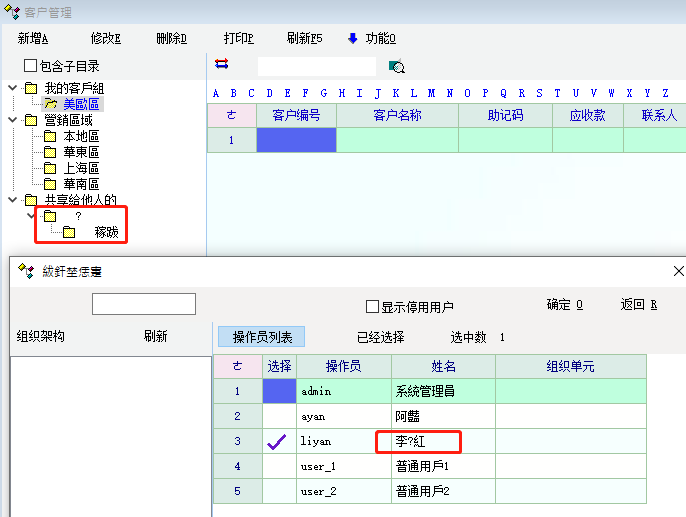Click the 上海區 folder icon
This screenshot has width=686, height=517.
[50, 168]
